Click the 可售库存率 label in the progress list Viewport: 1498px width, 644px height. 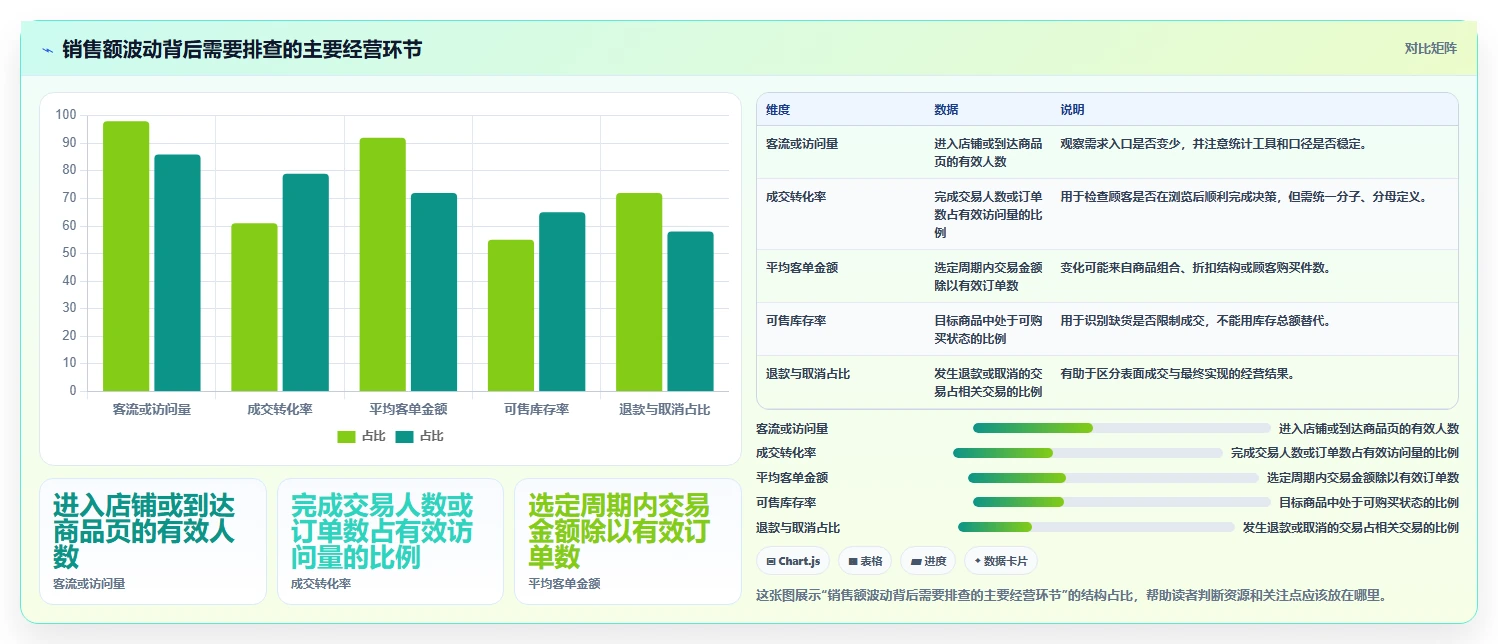pyautogui.click(x=786, y=502)
